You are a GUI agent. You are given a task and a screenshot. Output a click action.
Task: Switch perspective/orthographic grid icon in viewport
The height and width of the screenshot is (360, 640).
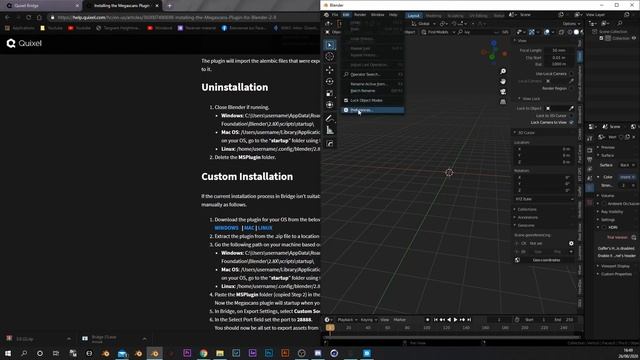point(503,102)
